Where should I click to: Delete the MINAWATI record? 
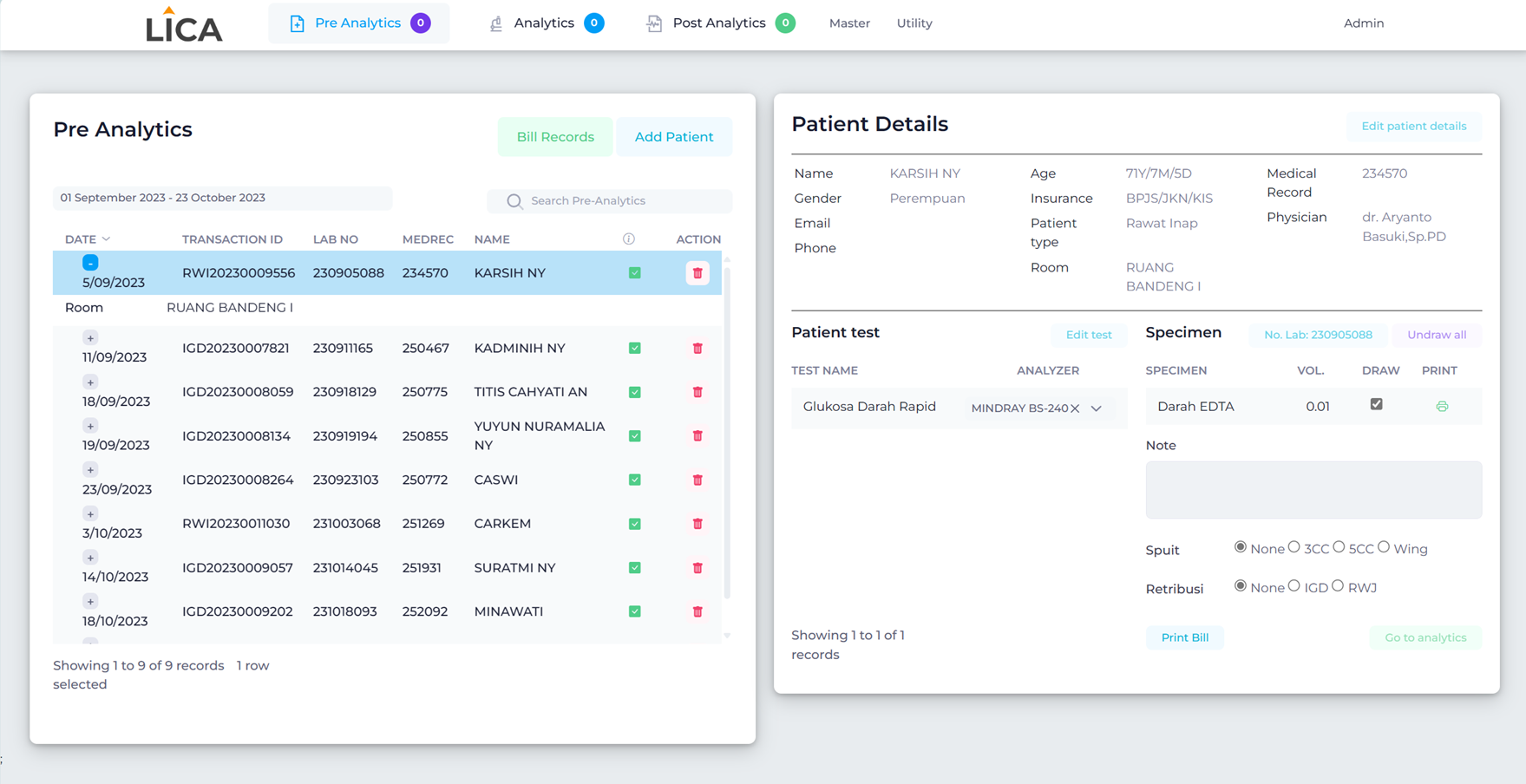[x=698, y=611]
